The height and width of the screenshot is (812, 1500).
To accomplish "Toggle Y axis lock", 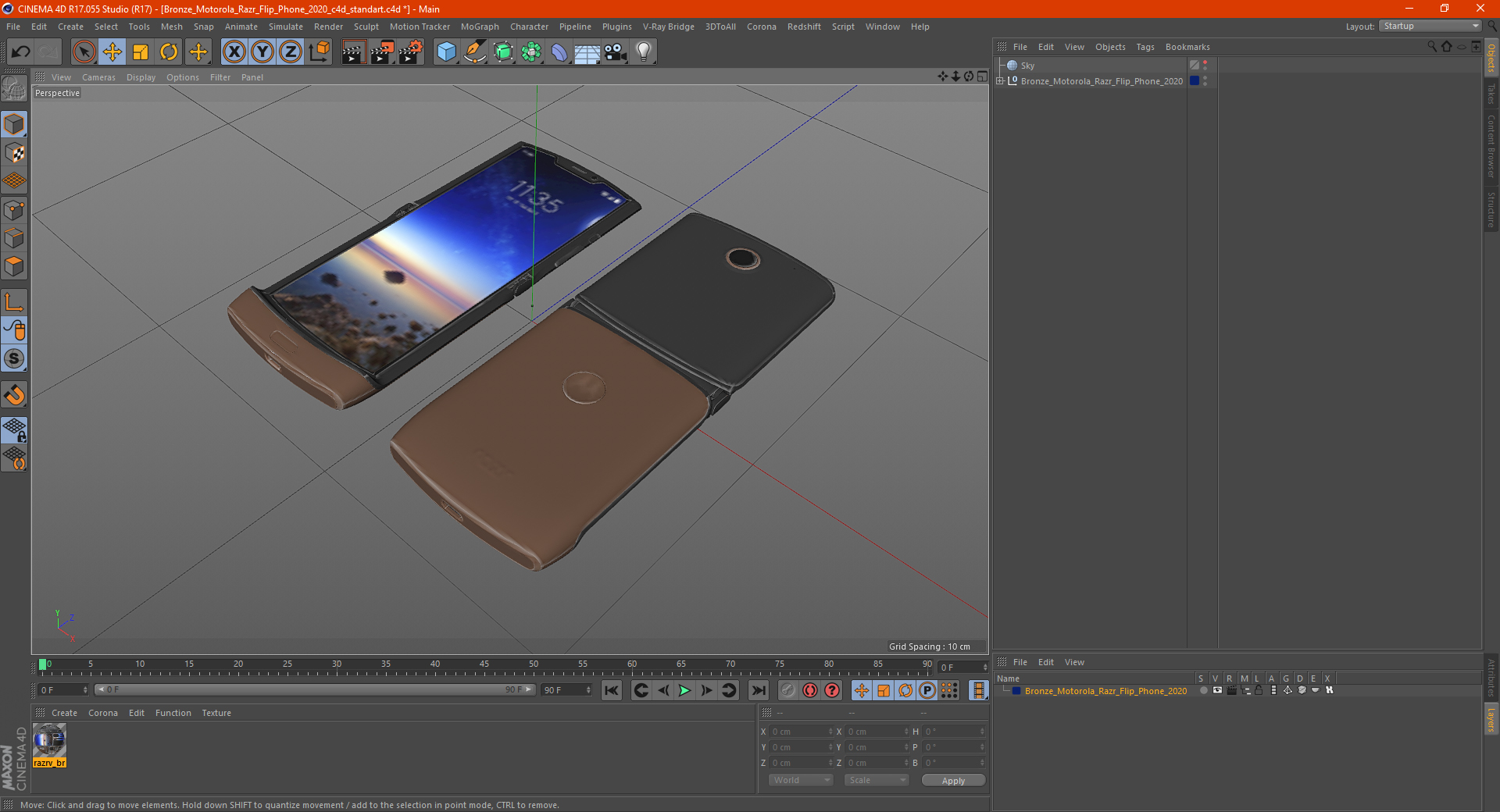I will click(262, 52).
